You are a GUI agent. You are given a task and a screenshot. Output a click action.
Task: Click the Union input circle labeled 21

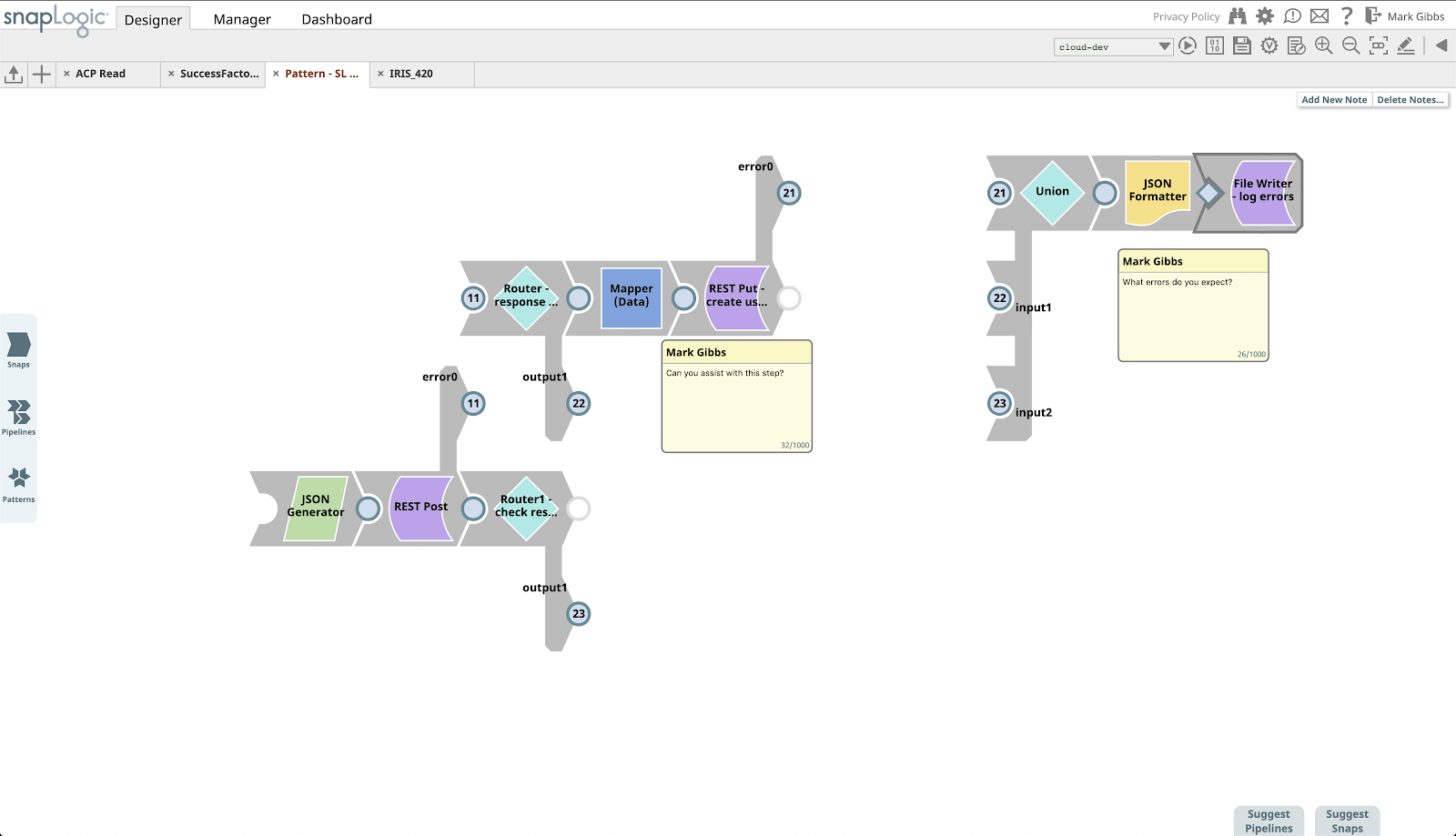pos(1000,193)
